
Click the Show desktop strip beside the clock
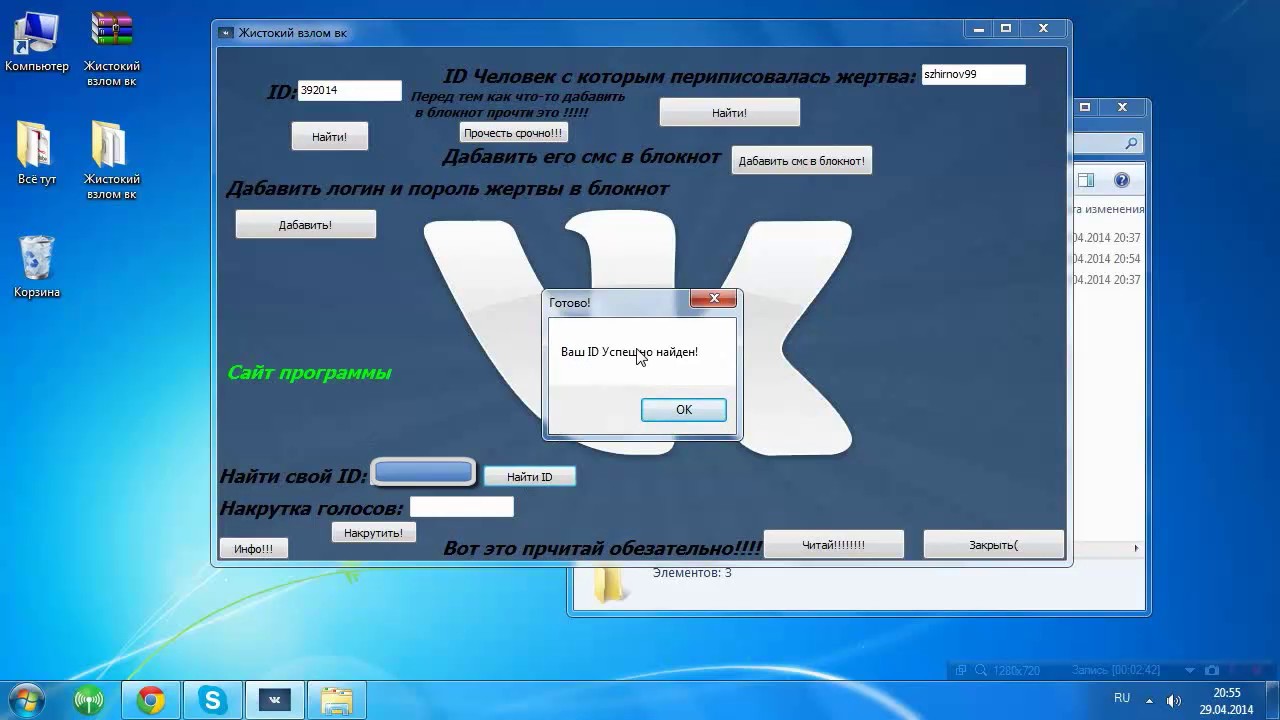1272,701
